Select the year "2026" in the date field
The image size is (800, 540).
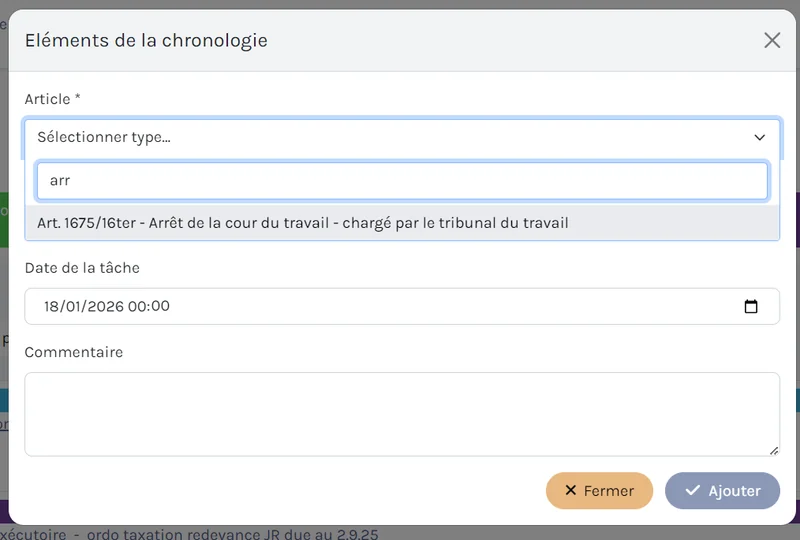pyautogui.click(x=105, y=307)
